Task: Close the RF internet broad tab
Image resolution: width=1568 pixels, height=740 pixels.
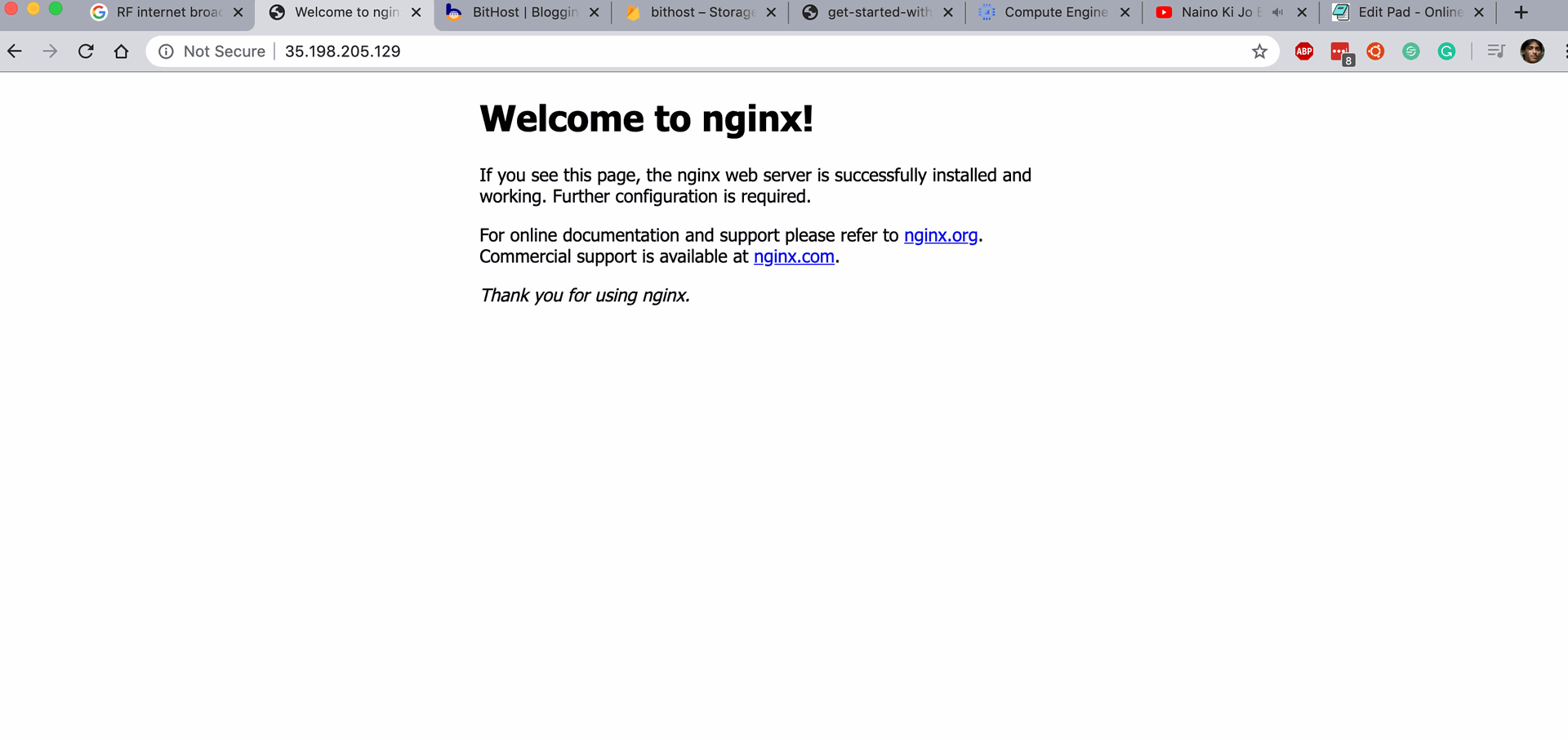Action: click(238, 12)
